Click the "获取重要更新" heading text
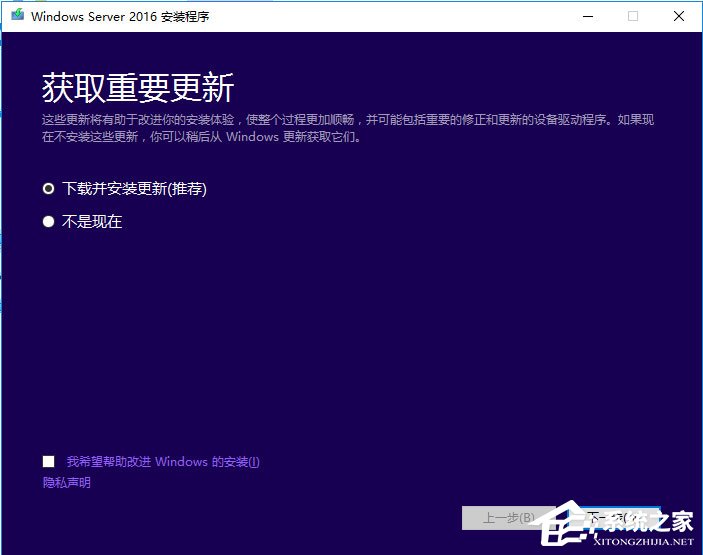 pos(138,87)
